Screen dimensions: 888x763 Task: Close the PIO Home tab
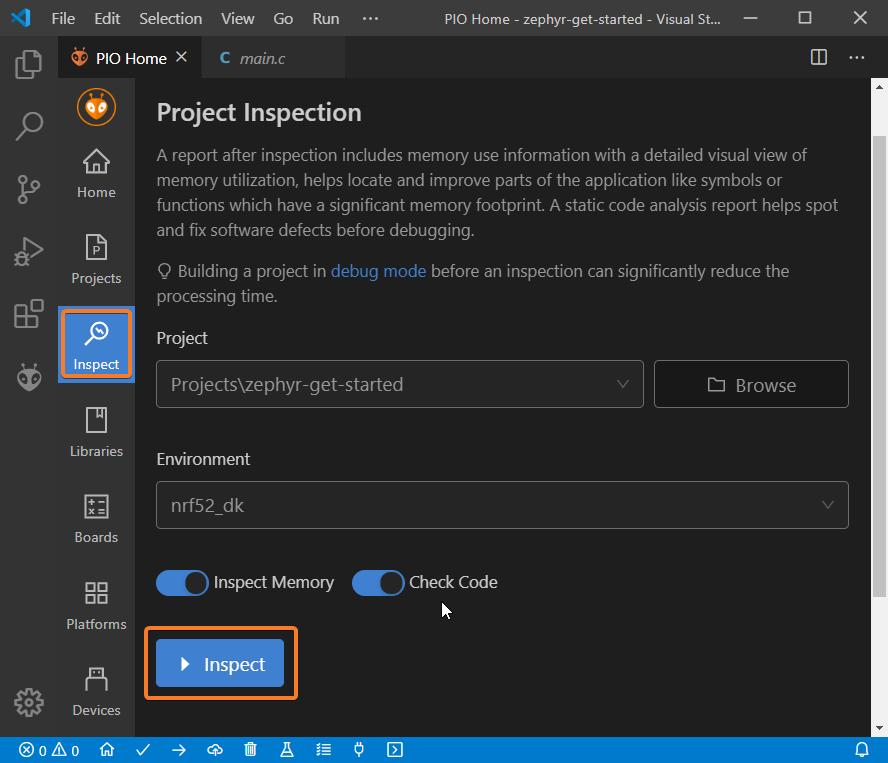(181, 57)
